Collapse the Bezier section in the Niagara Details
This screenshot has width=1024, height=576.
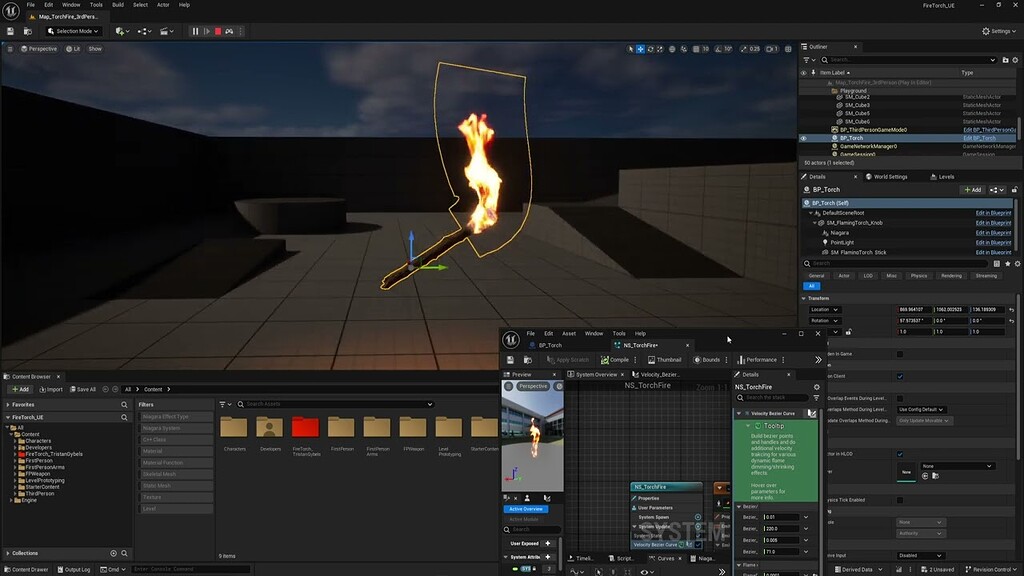click(738, 506)
